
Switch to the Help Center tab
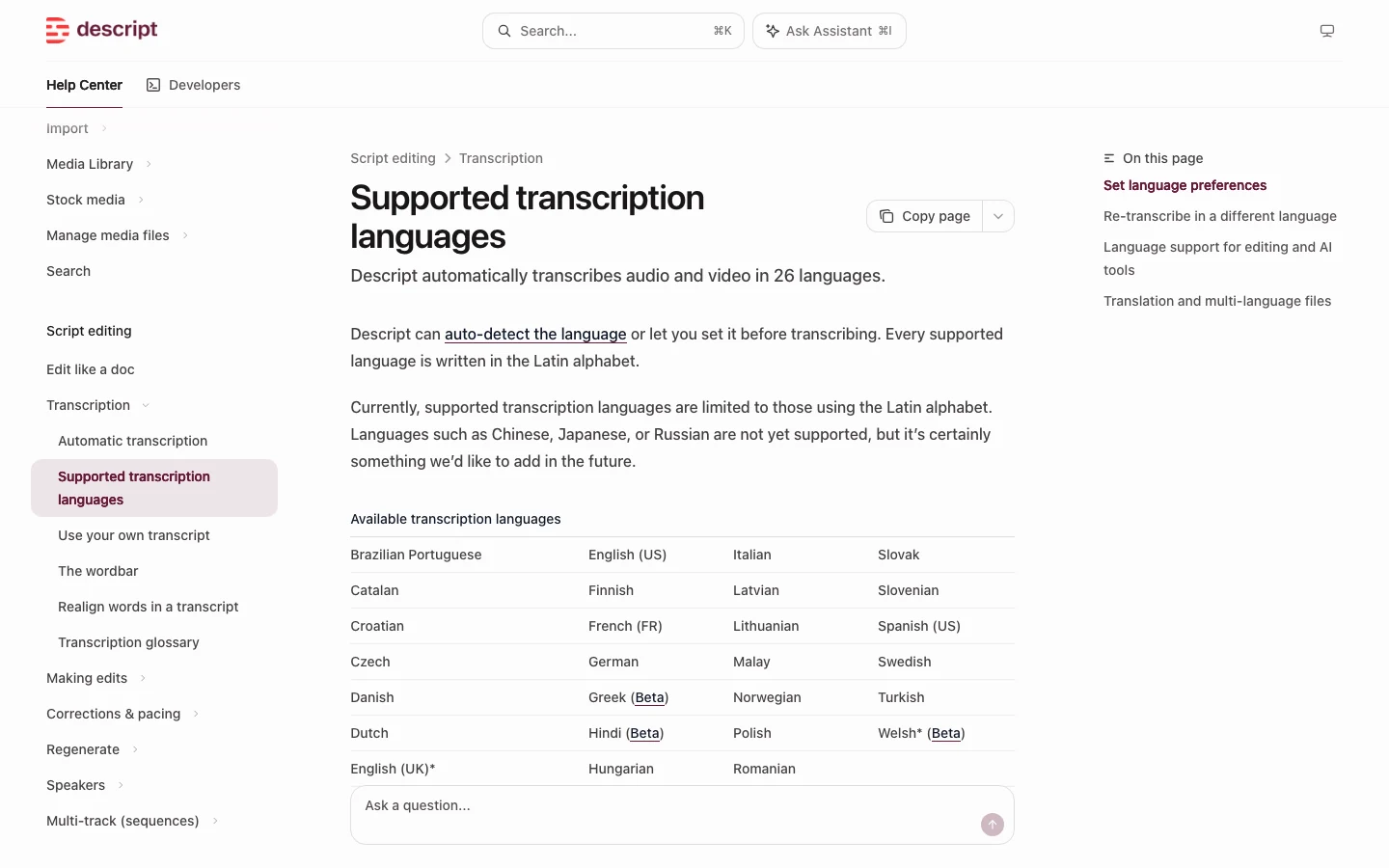(84, 85)
